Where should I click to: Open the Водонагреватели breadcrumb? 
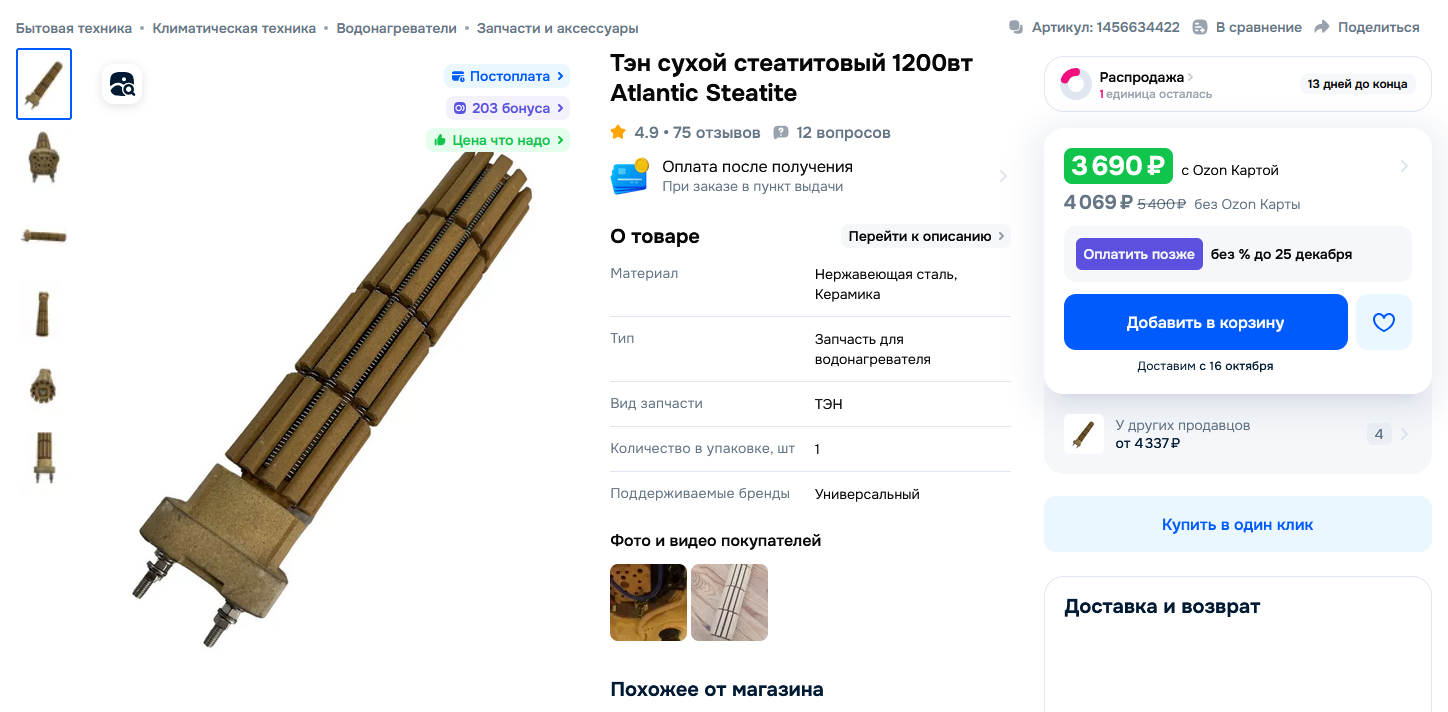(x=396, y=28)
